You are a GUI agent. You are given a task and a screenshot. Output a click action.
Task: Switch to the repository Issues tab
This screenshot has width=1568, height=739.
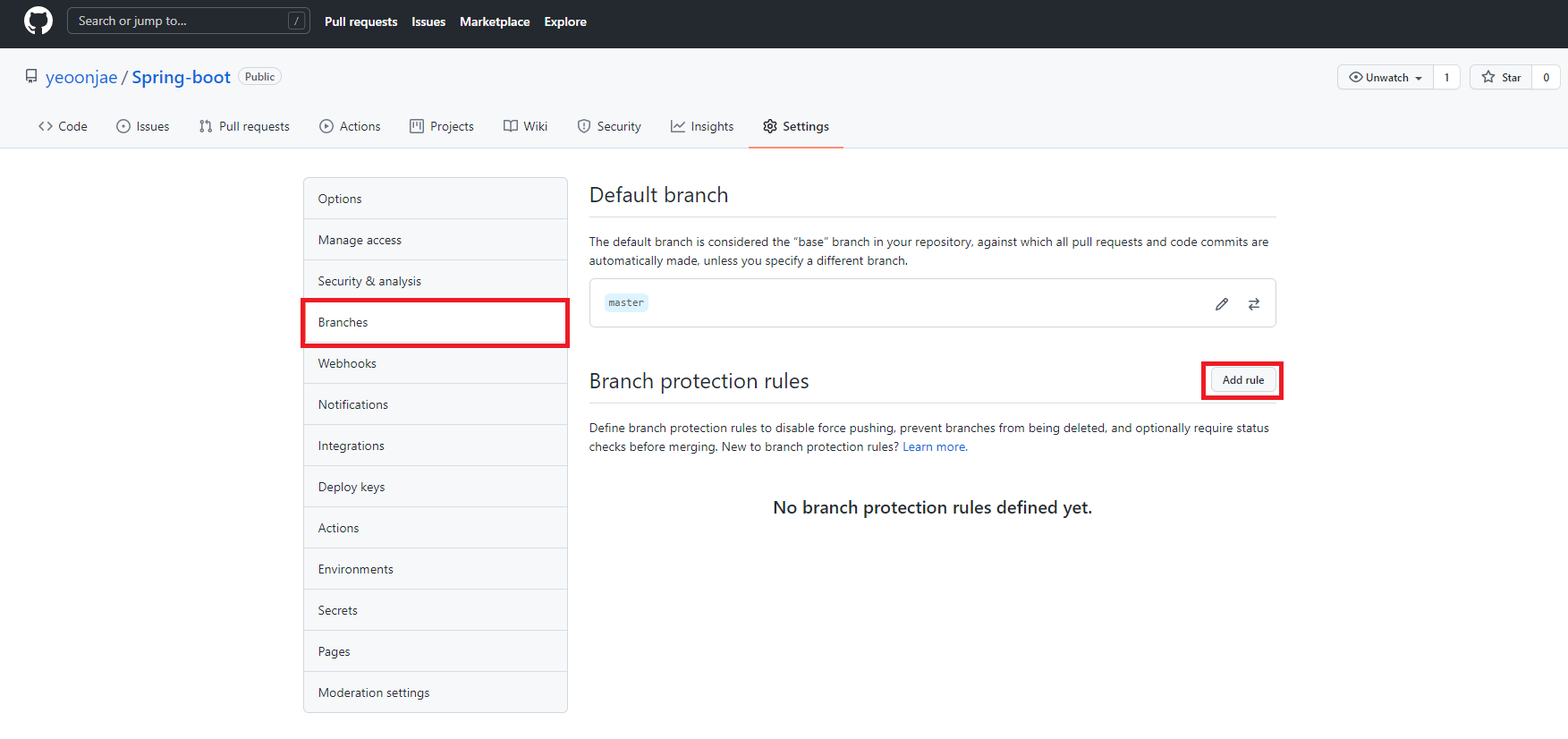143,126
